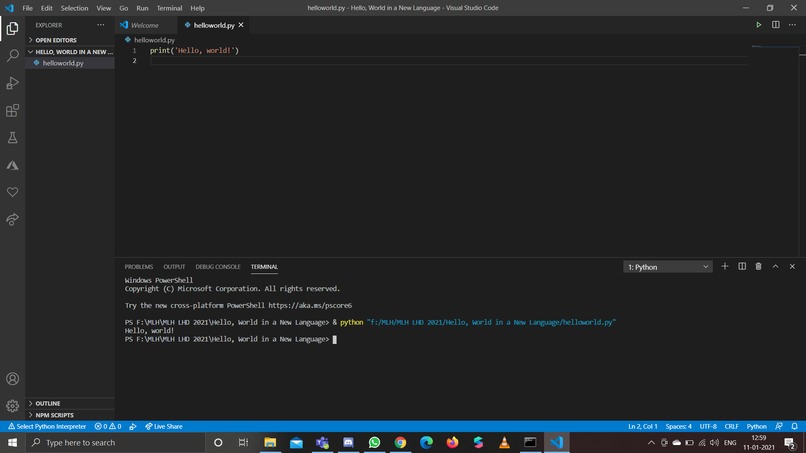Open the Edit menu
The height and width of the screenshot is (453, 806).
pyautogui.click(x=46, y=8)
